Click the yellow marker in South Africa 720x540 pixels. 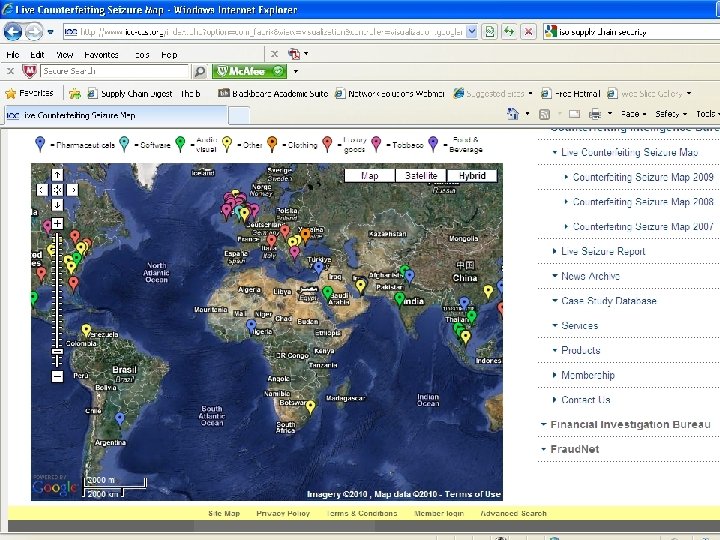coord(310,407)
